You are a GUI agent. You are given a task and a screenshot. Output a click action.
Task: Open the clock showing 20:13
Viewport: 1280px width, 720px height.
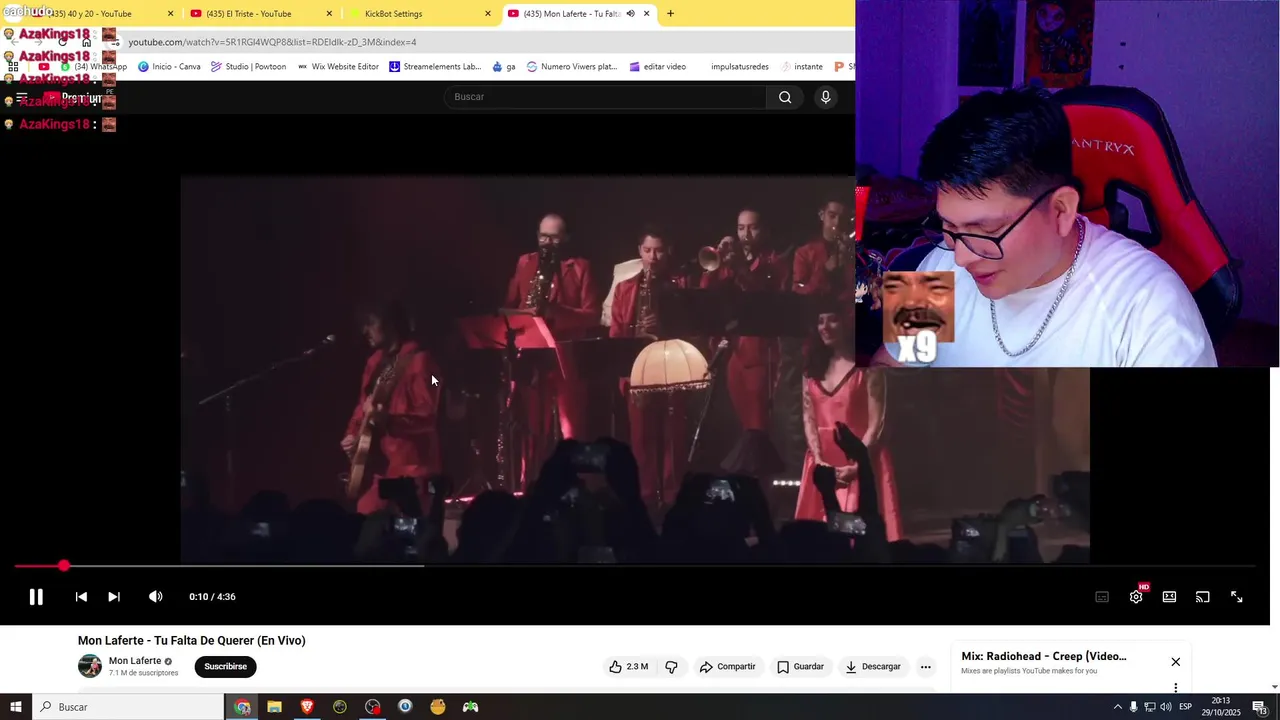[1221, 707]
